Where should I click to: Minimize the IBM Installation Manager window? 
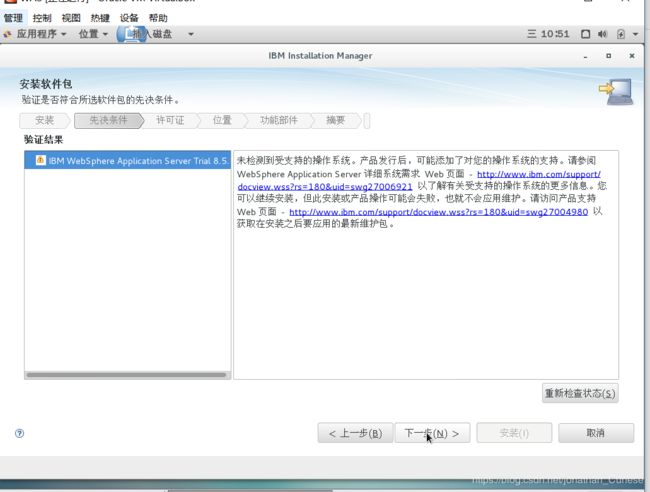pyautogui.click(x=585, y=56)
